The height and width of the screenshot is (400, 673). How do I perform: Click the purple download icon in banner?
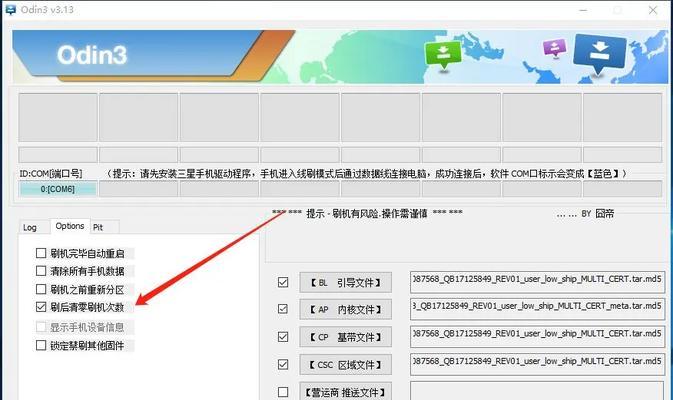point(555,48)
